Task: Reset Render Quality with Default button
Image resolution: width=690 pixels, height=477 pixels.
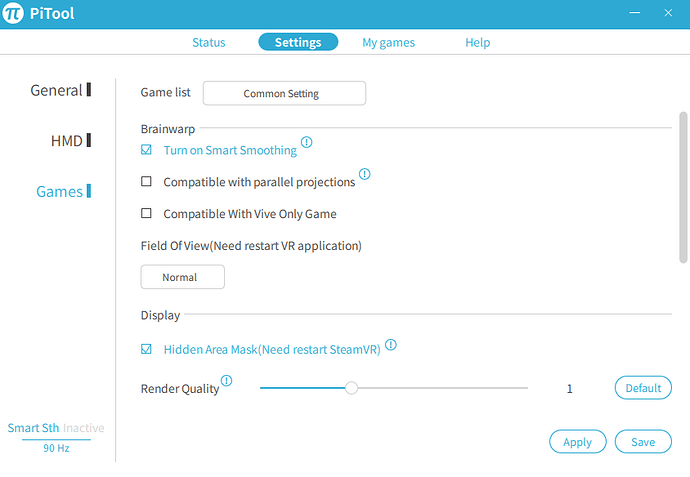Action: tap(643, 388)
